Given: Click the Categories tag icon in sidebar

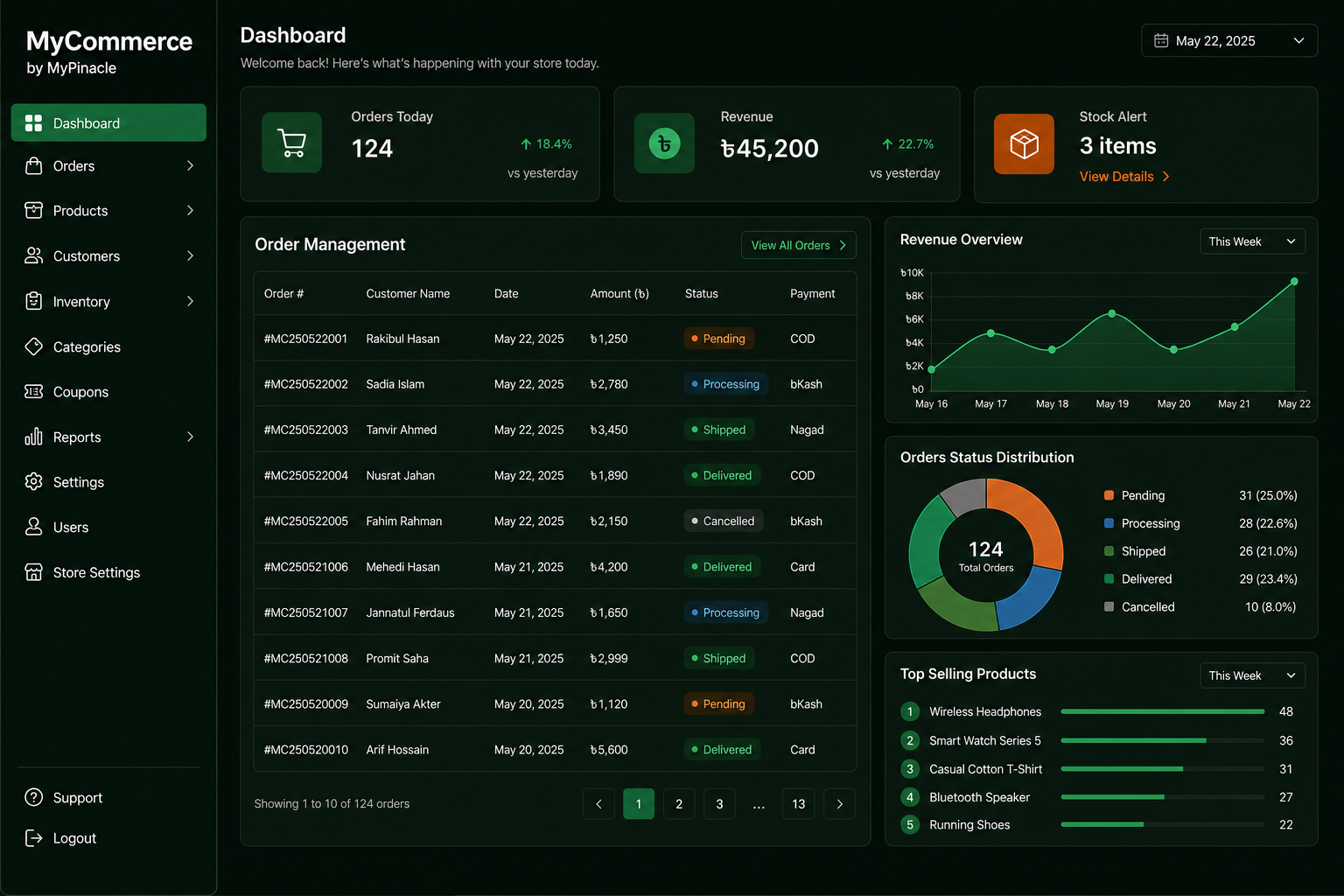Looking at the screenshot, I should pyautogui.click(x=34, y=346).
